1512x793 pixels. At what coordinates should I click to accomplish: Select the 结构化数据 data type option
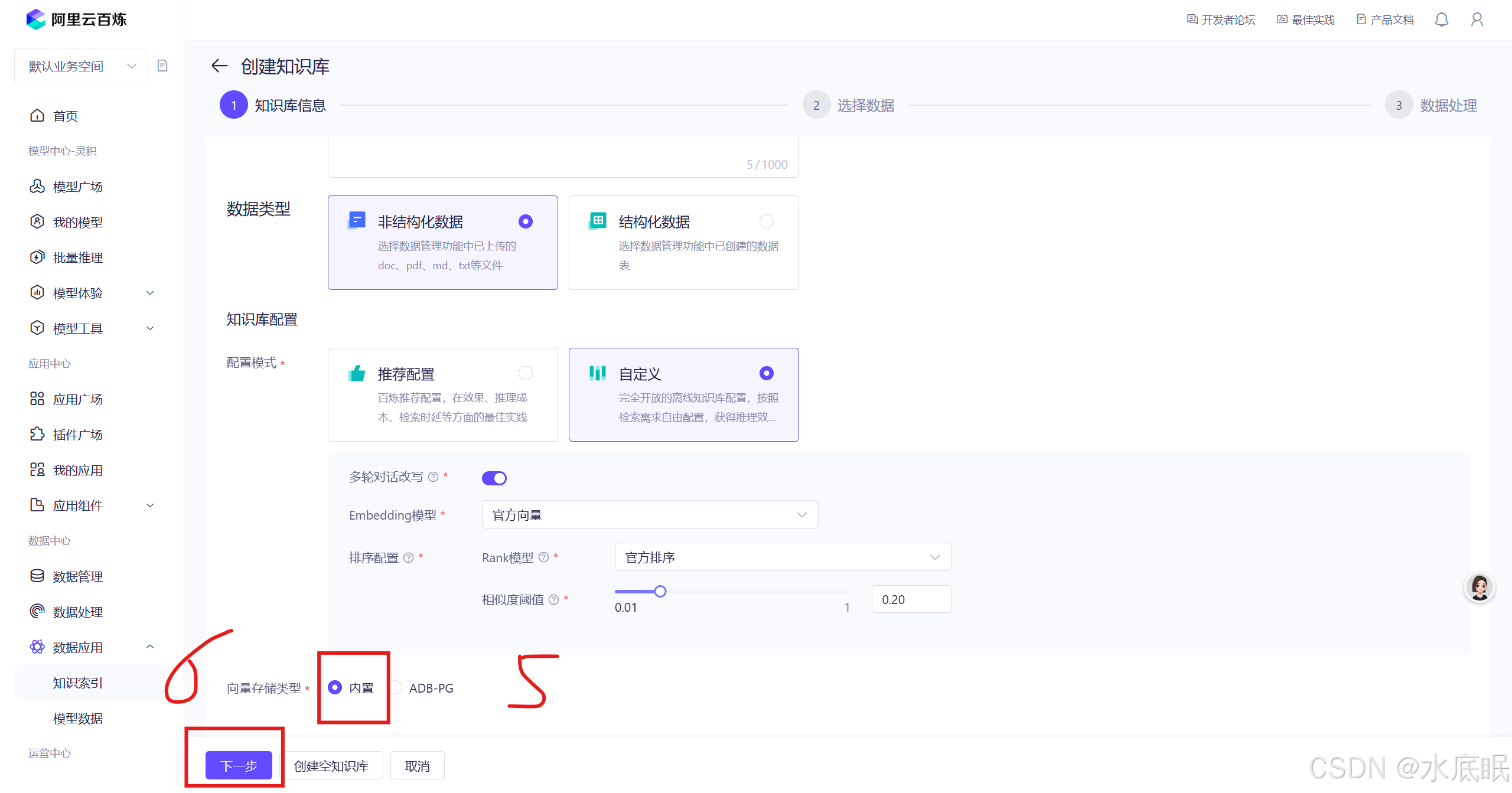tap(683, 242)
